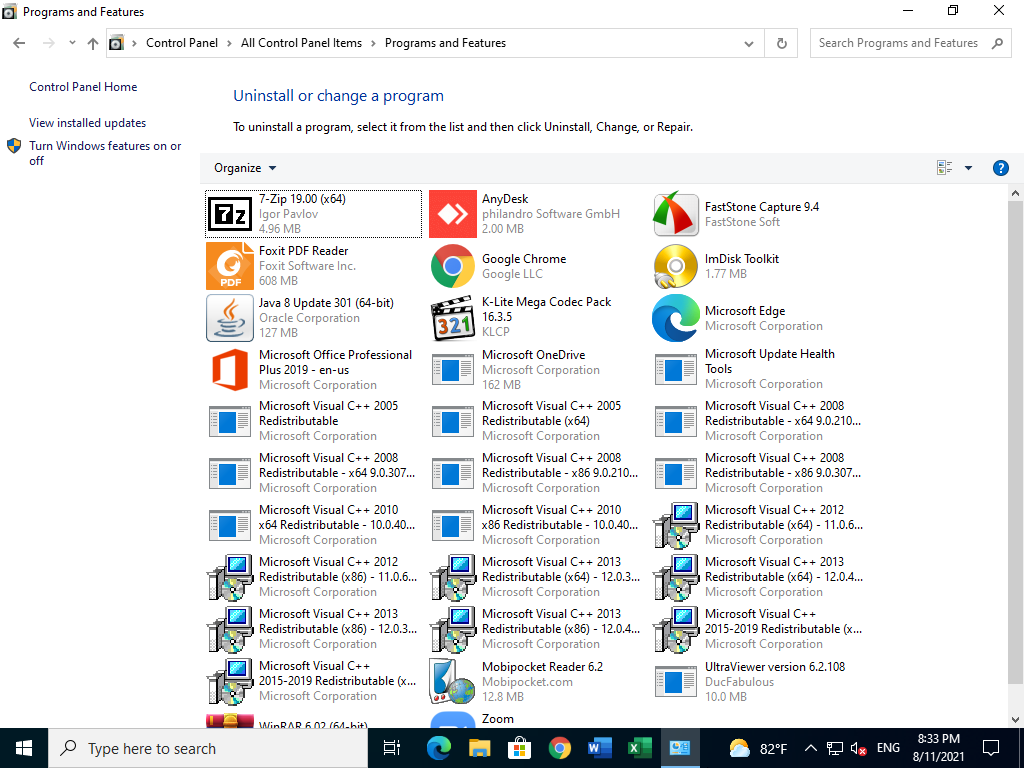This screenshot has height=768, width=1024.
Task: Click the Foxit PDF Reader icon
Action: pos(230,266)
